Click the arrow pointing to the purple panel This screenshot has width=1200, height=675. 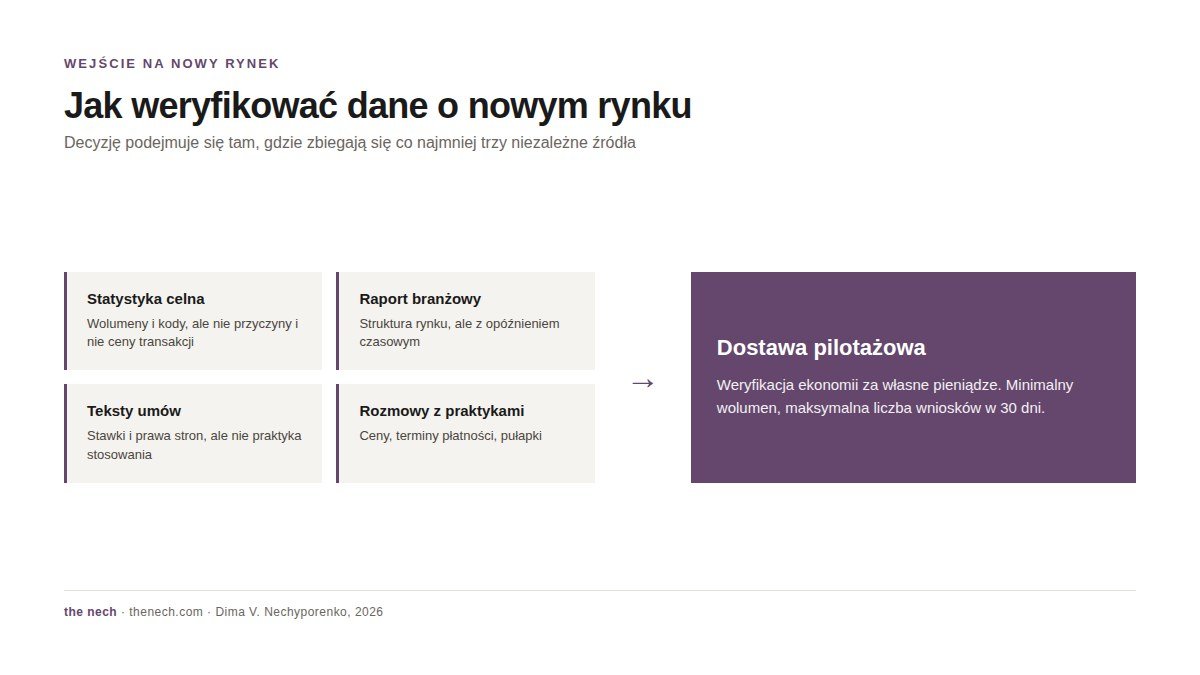click(x=643, y=383)
